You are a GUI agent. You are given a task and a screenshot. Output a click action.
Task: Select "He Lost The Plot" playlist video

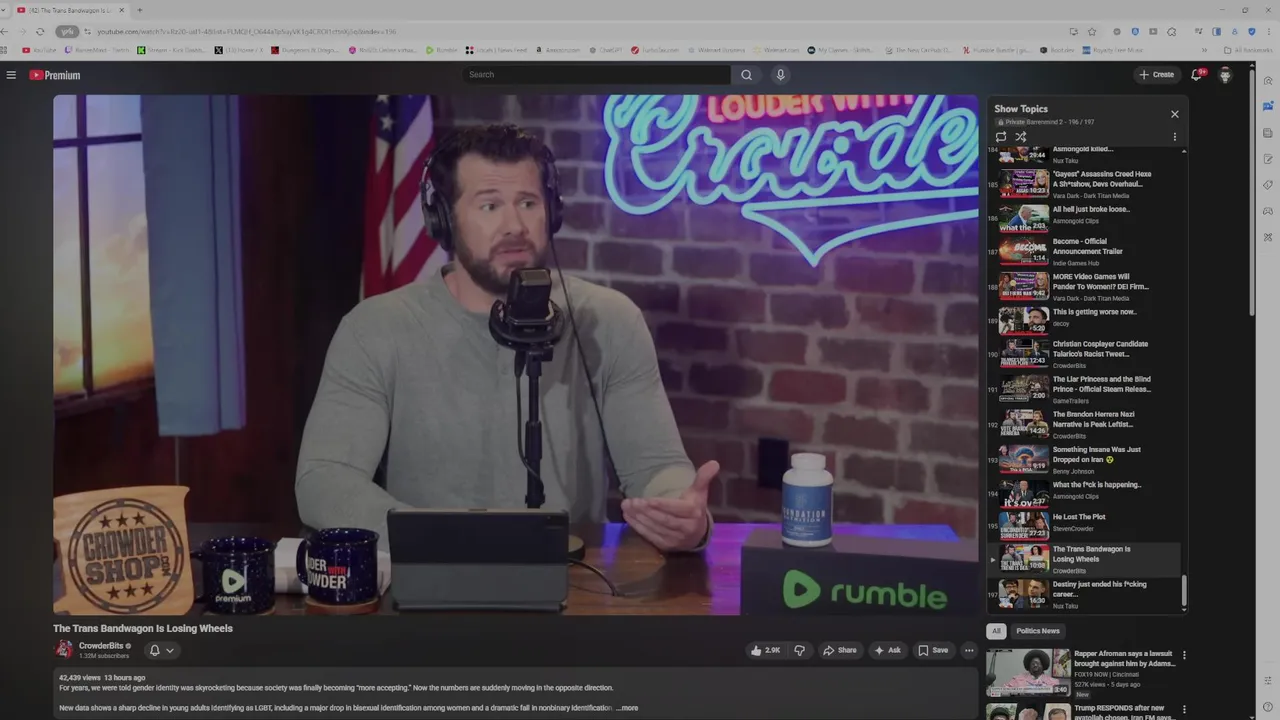tap(1085, 524)
